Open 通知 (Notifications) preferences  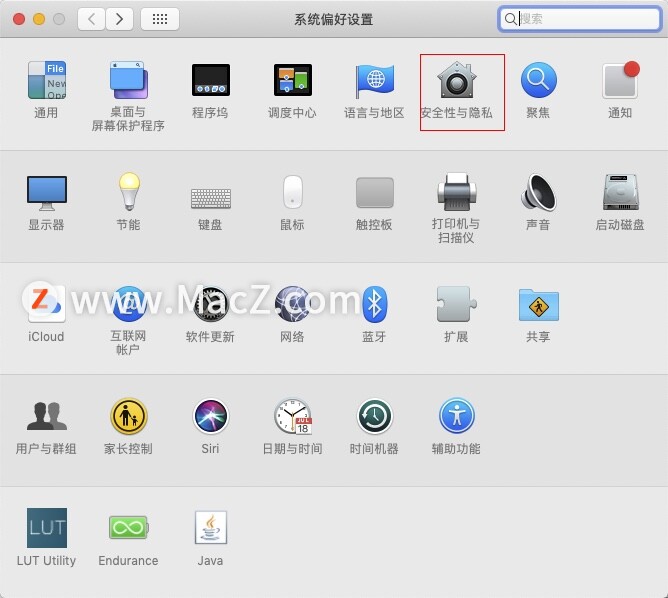pyautogui.click(x=620, y=80)
